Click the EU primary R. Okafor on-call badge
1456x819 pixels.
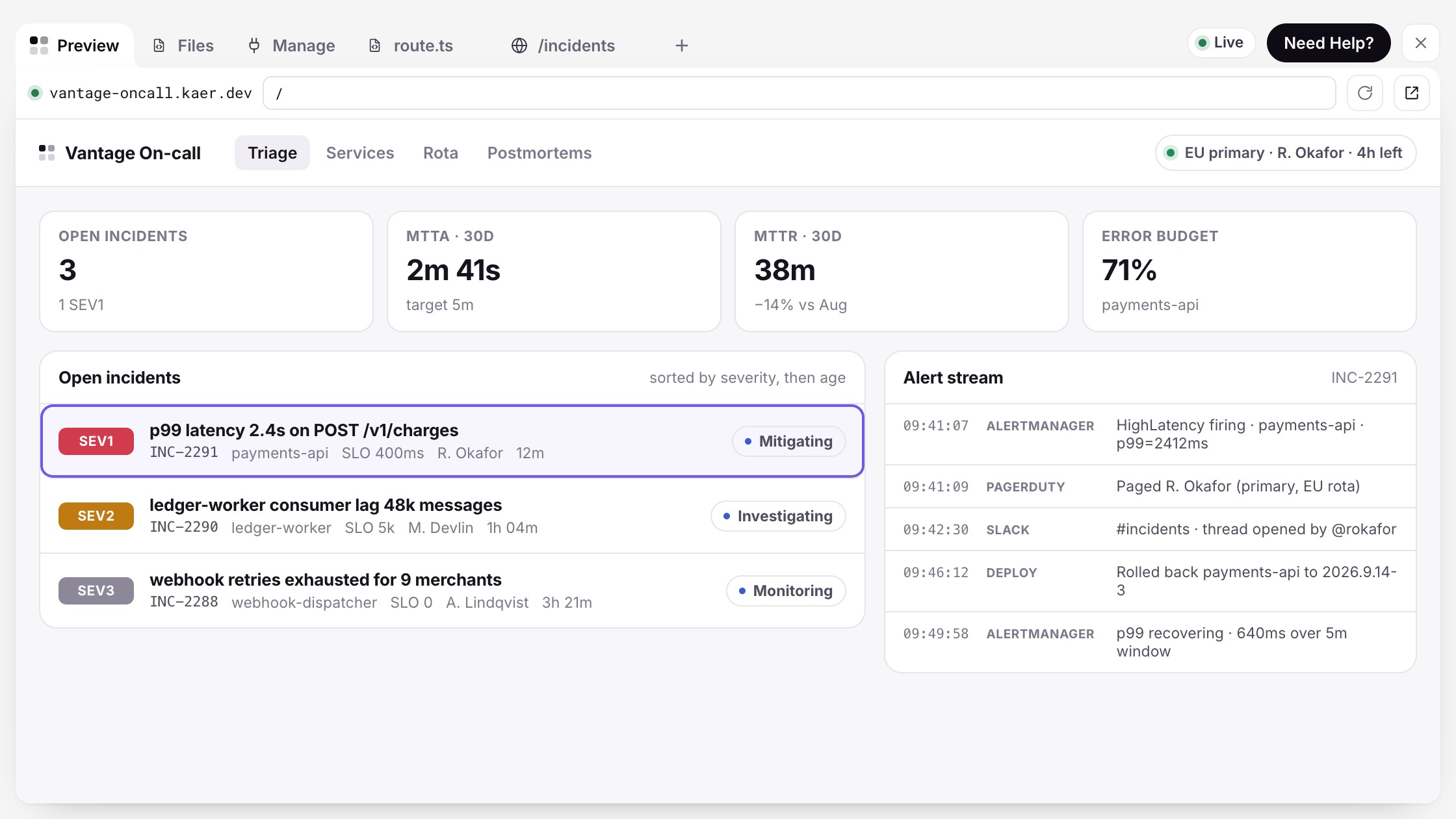point(1286,153)
